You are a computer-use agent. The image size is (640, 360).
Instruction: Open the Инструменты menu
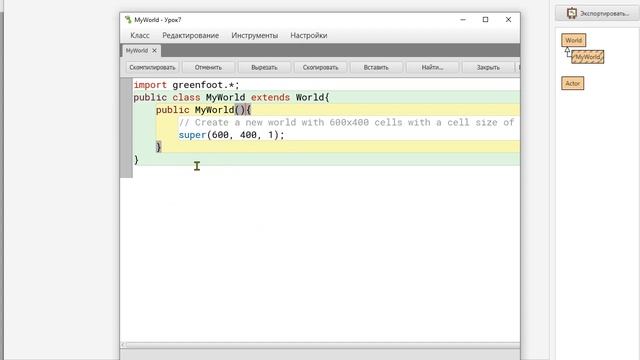point(255,36)
